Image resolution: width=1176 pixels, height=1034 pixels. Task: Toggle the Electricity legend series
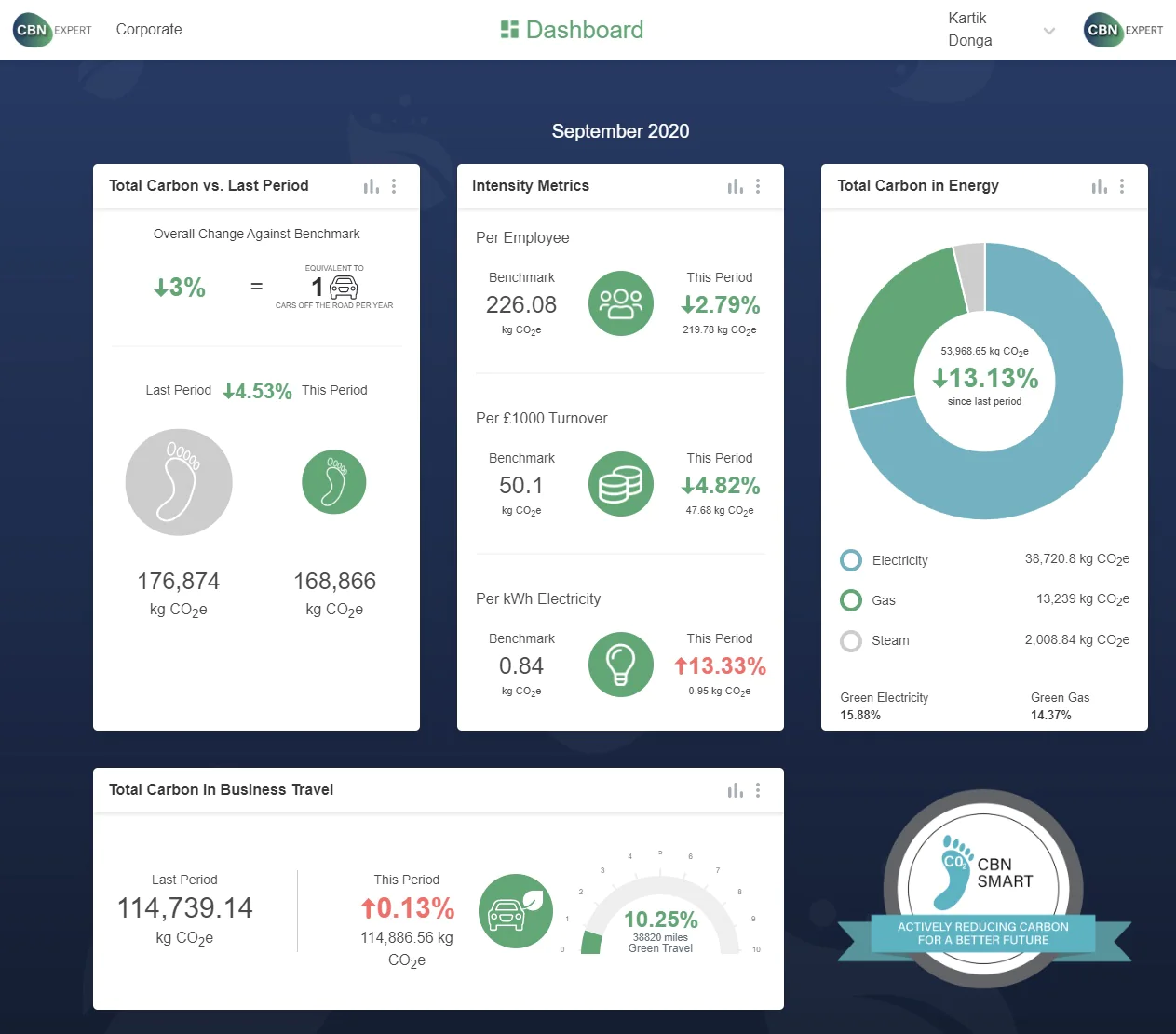851,560
